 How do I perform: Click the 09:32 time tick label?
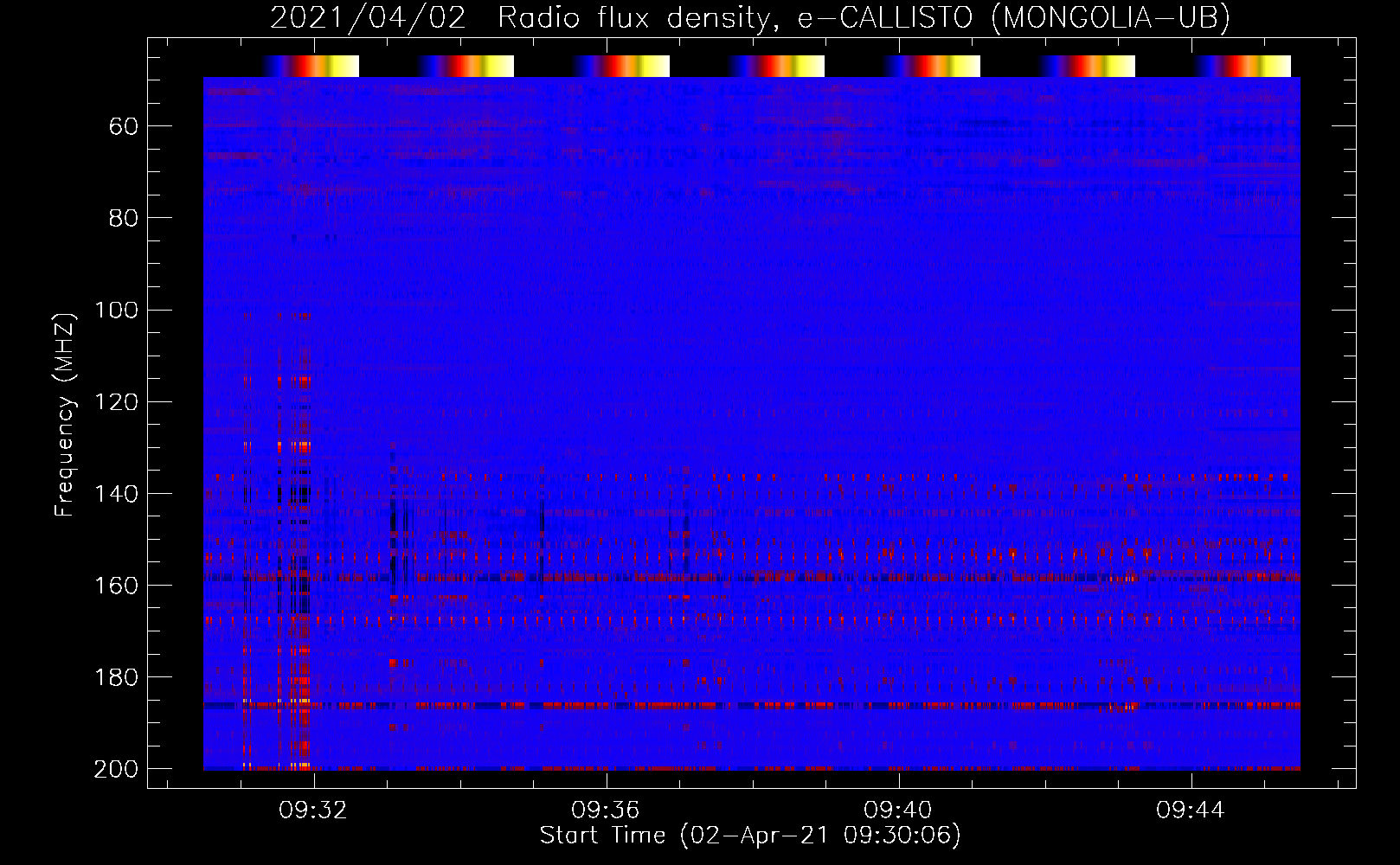tap(312, 811)
